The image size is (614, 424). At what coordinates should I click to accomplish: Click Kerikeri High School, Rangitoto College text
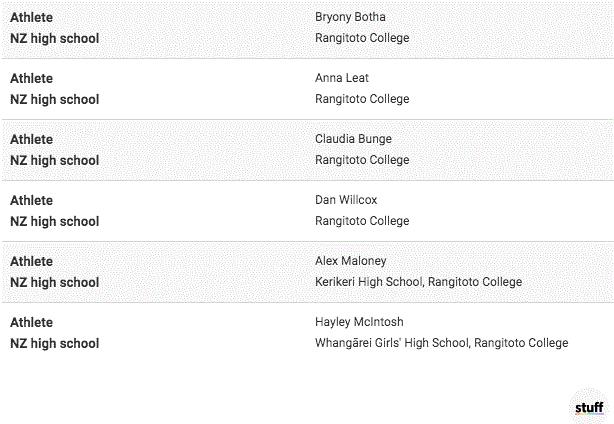418,282
